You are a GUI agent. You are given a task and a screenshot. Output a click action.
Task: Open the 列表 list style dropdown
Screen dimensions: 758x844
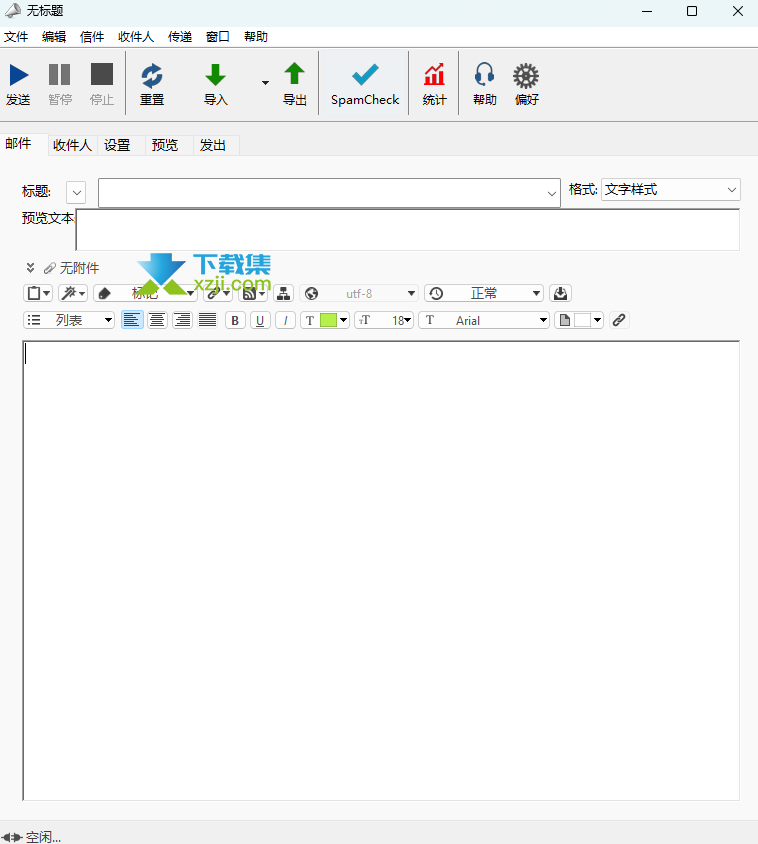point(69,320)
